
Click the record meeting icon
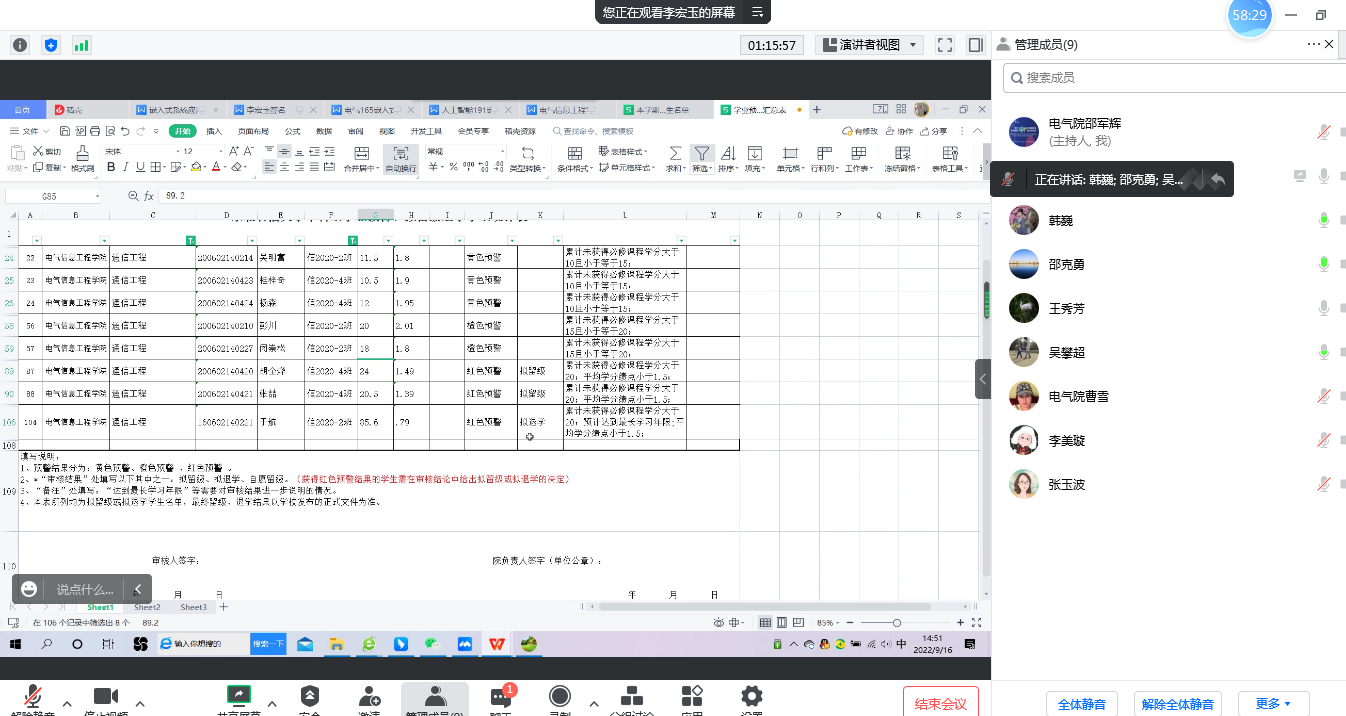tap(560, 697)
